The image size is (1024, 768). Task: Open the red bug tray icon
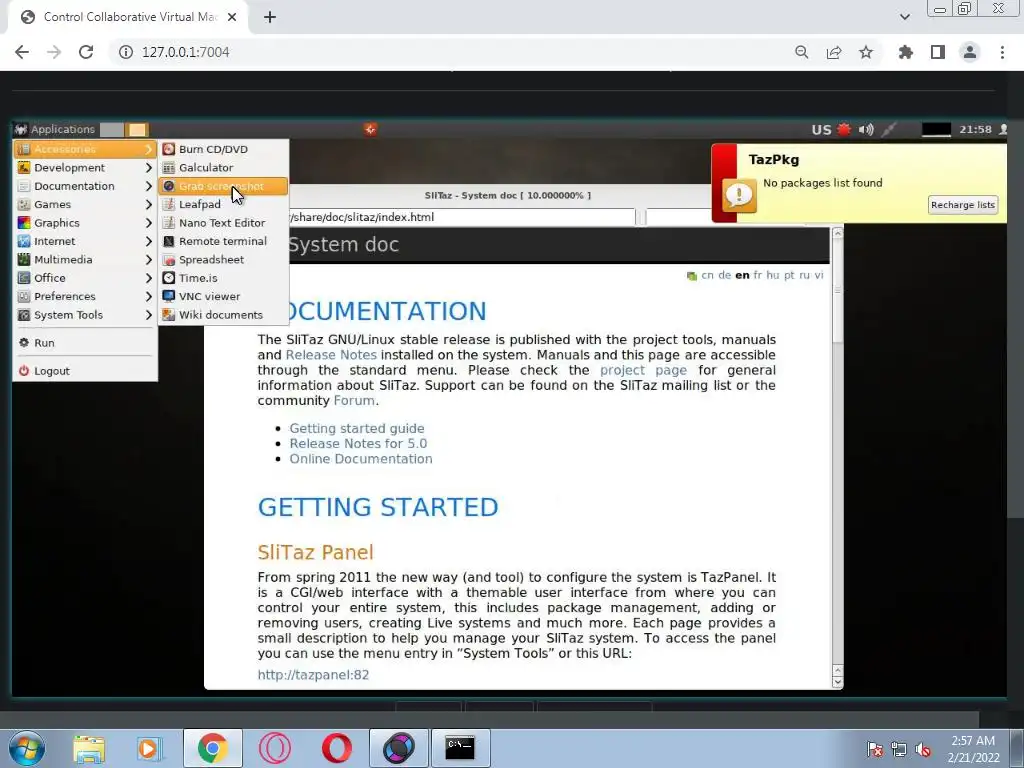[x=844, y=129]
